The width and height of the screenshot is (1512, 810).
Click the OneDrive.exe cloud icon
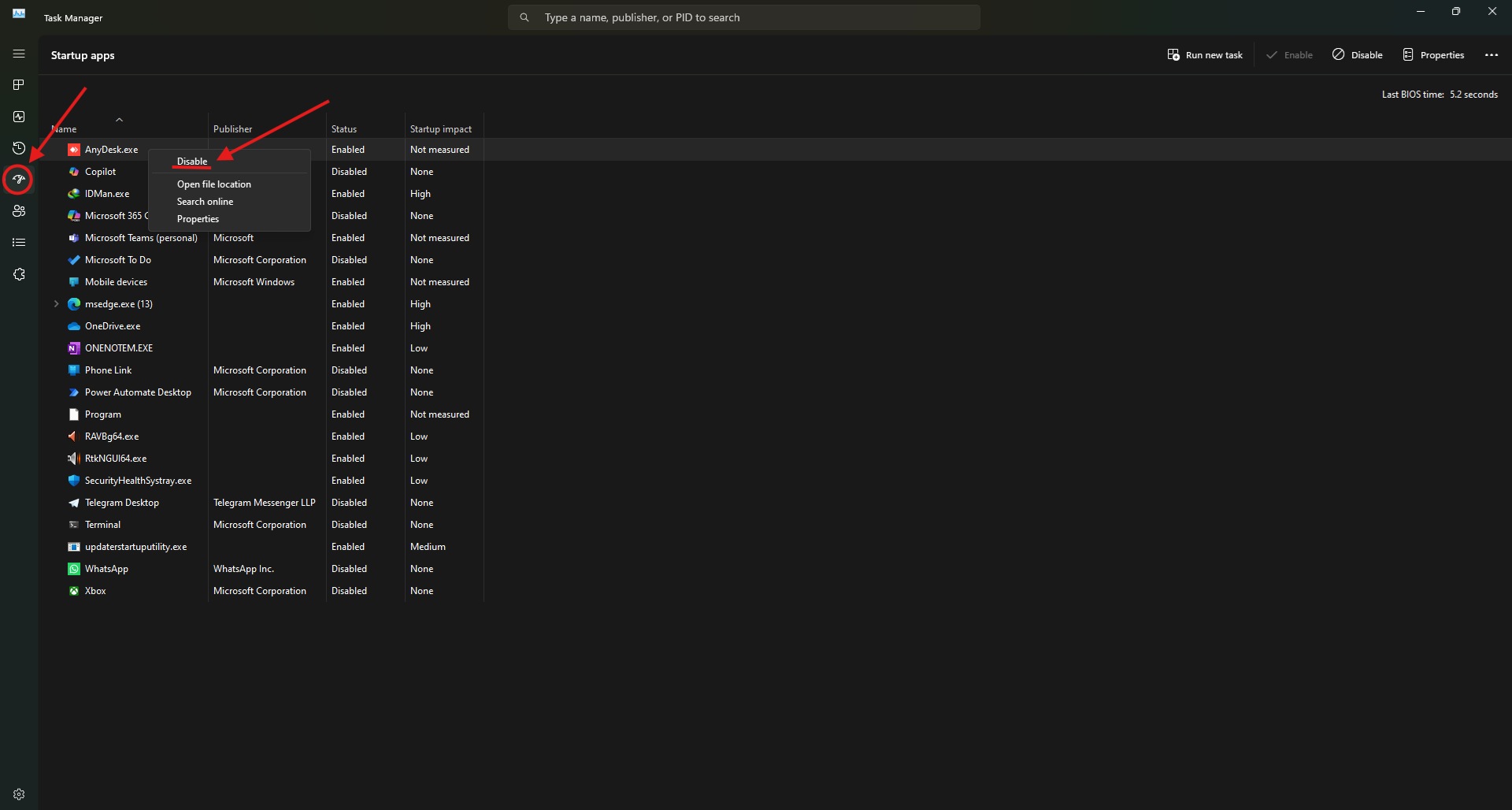click(74, 326)
